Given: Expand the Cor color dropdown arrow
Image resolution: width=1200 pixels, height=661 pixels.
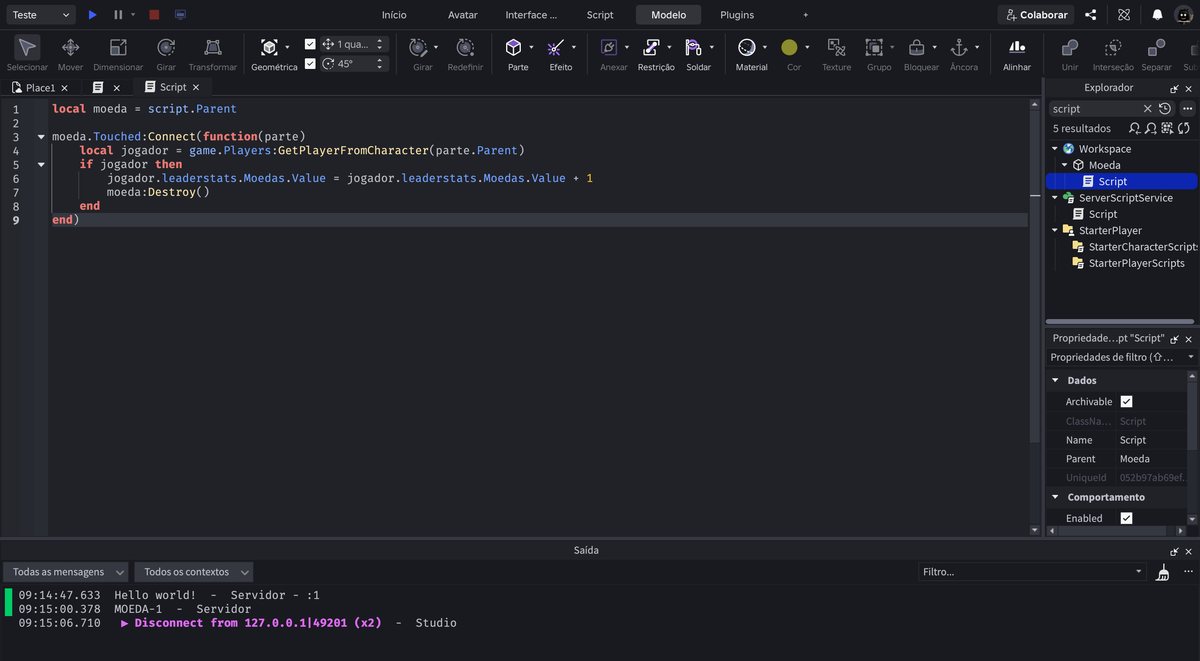Looking at the screenshot, I should point(807,47).
